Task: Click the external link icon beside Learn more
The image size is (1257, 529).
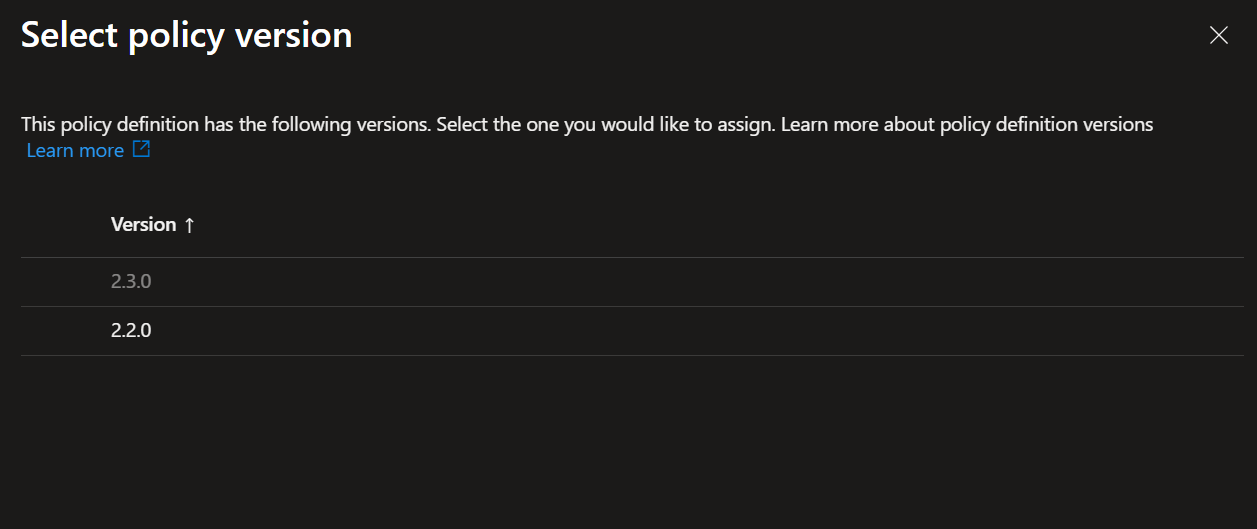Action: coord(141,150)
